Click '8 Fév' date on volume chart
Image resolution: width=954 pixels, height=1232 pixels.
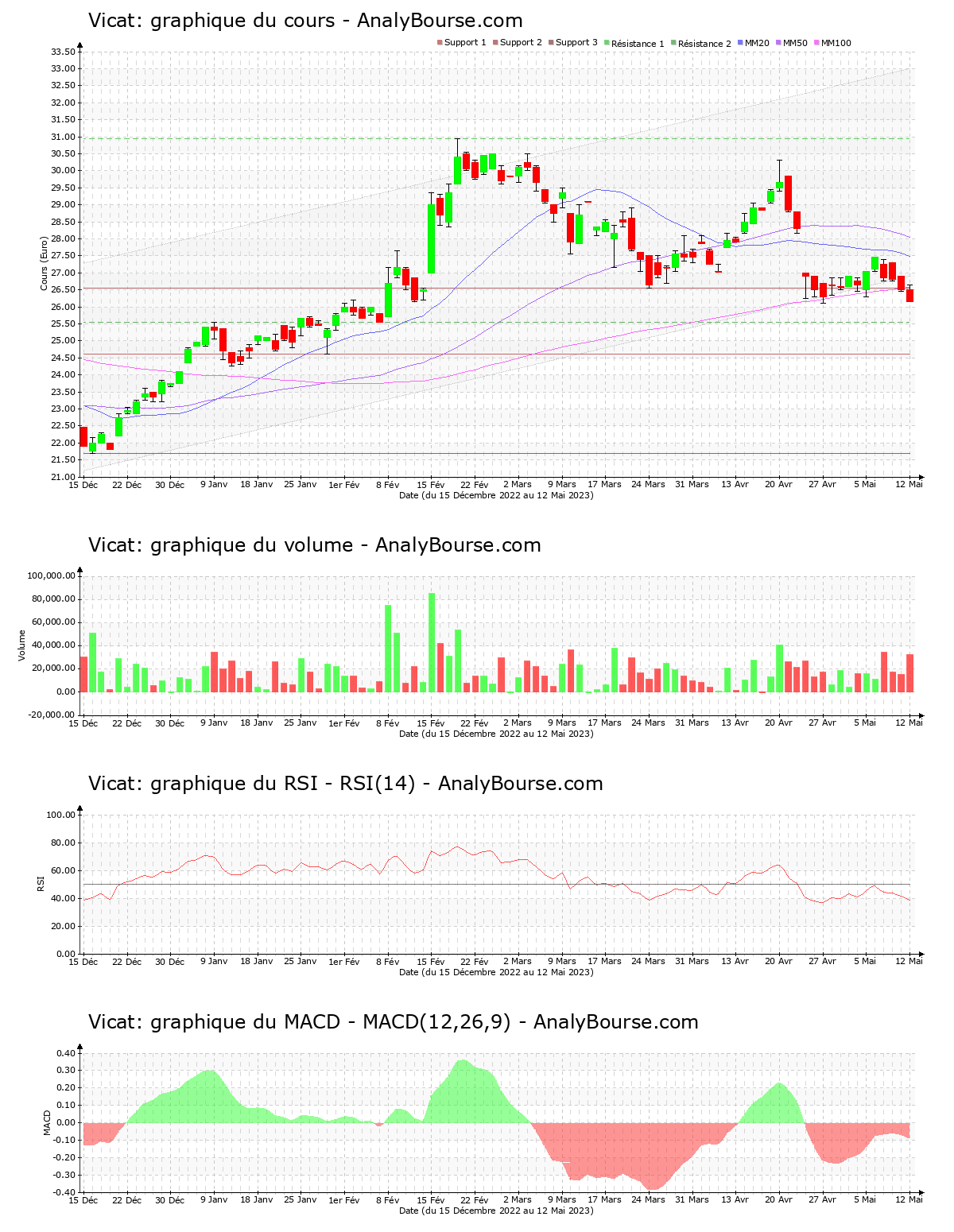pos(387,723)
